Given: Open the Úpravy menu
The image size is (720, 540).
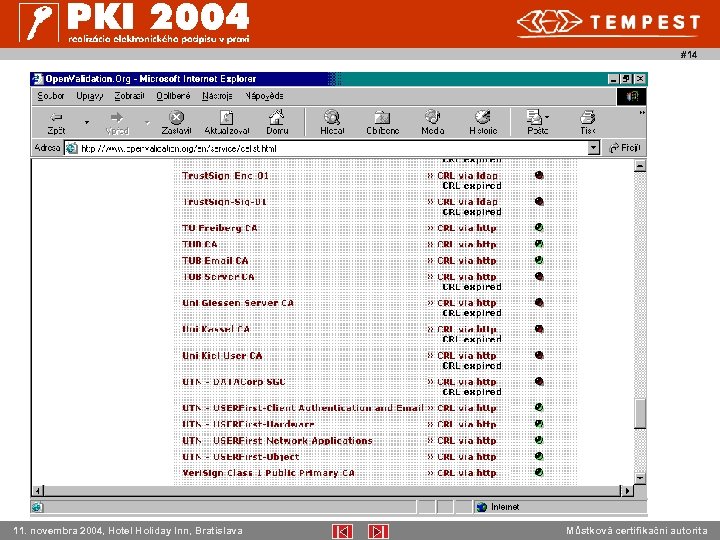Looking at the screenshot, I should tap(90, 96).
